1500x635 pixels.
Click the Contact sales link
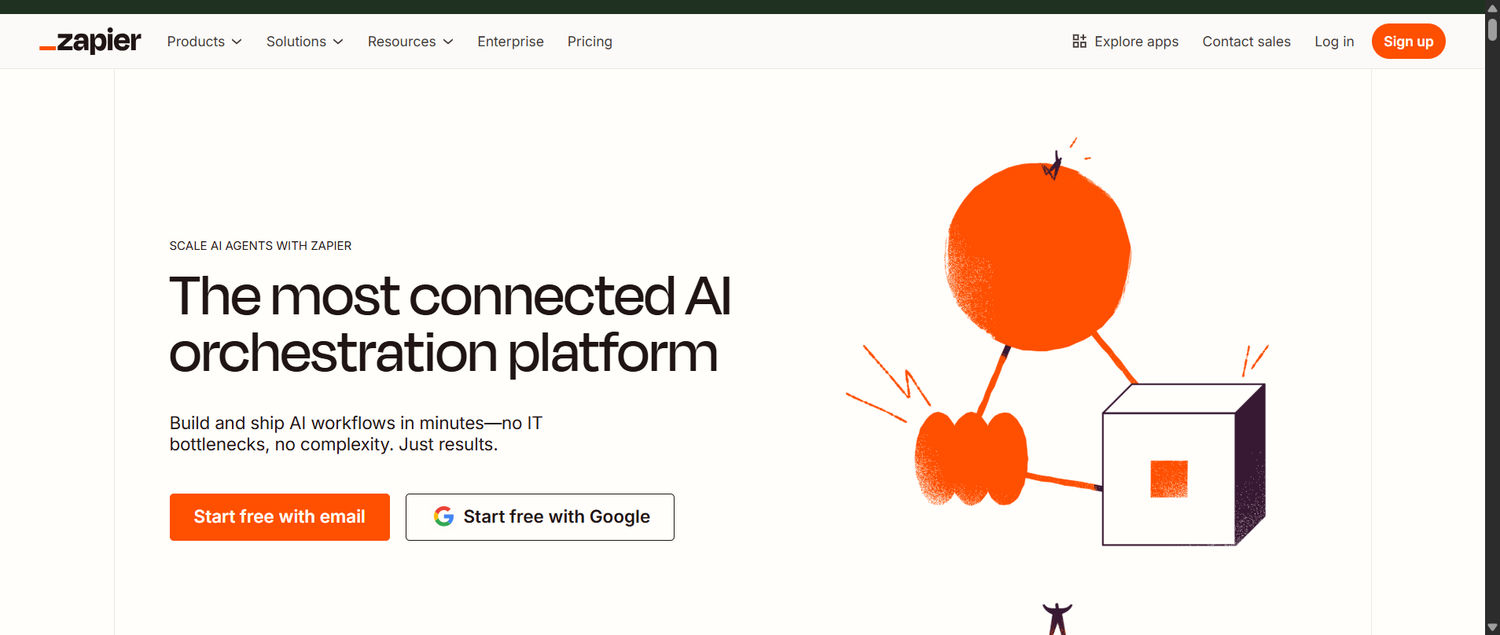tap(1246, 41)
